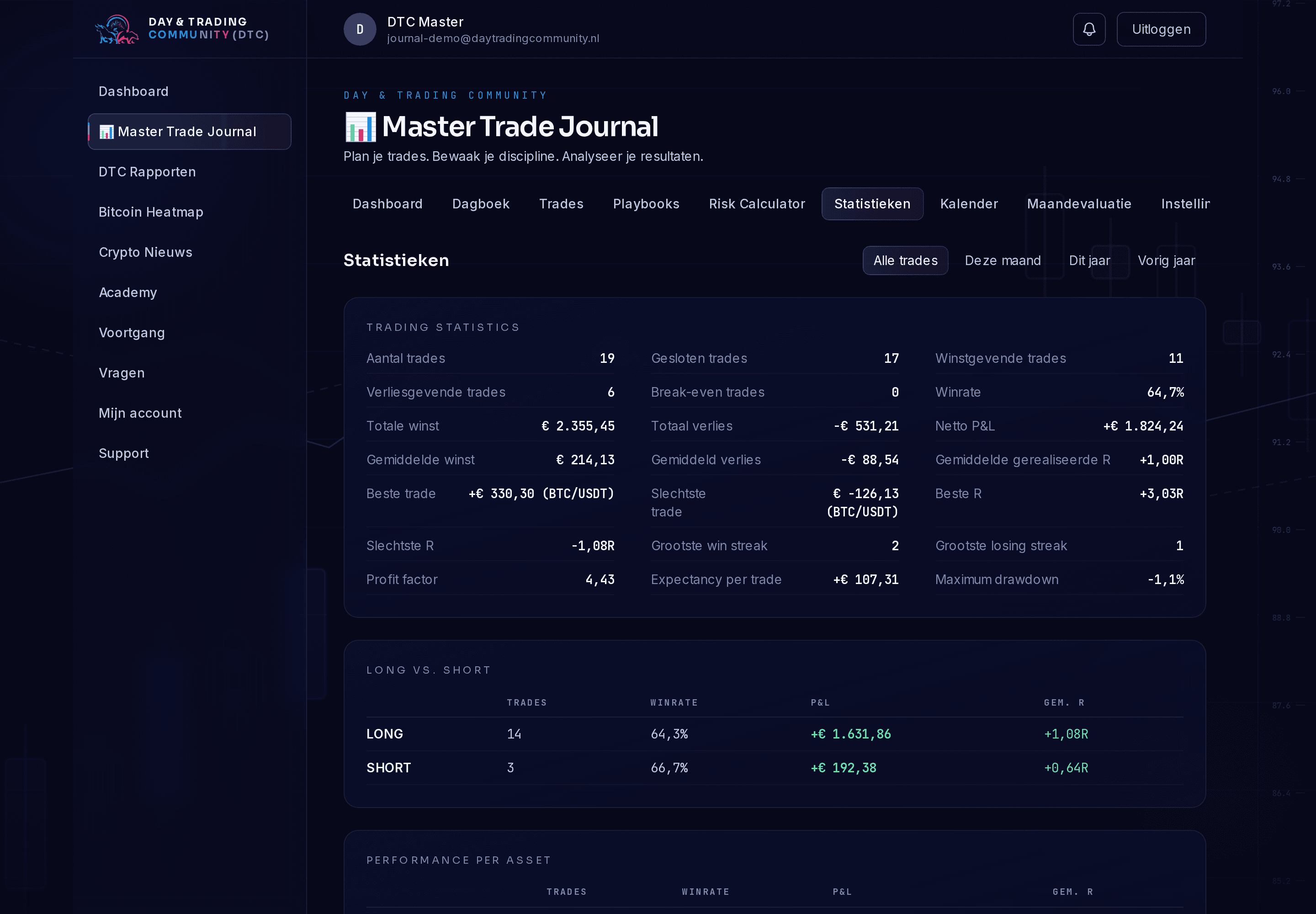The height and width of the screenshot is (914, 1316).
Task: Open the Dagboek tab
Action: click(481, 204)
